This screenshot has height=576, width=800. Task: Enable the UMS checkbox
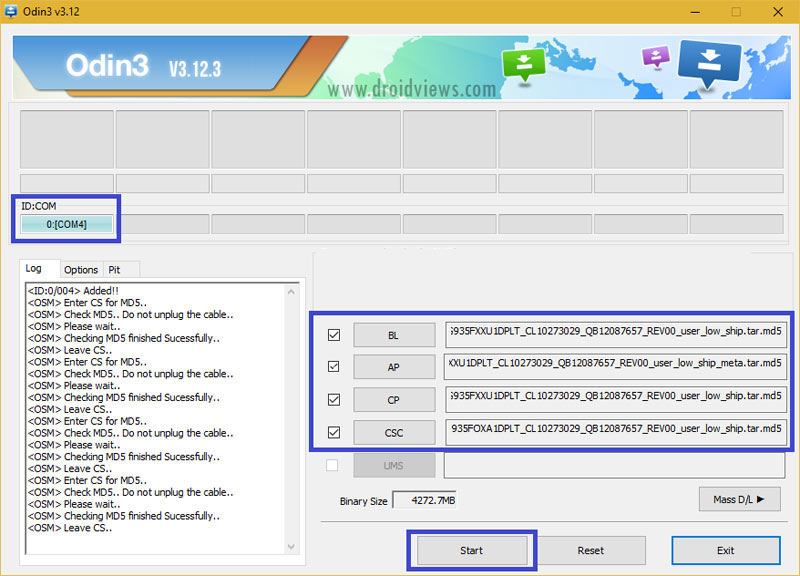tap(332, 465)
